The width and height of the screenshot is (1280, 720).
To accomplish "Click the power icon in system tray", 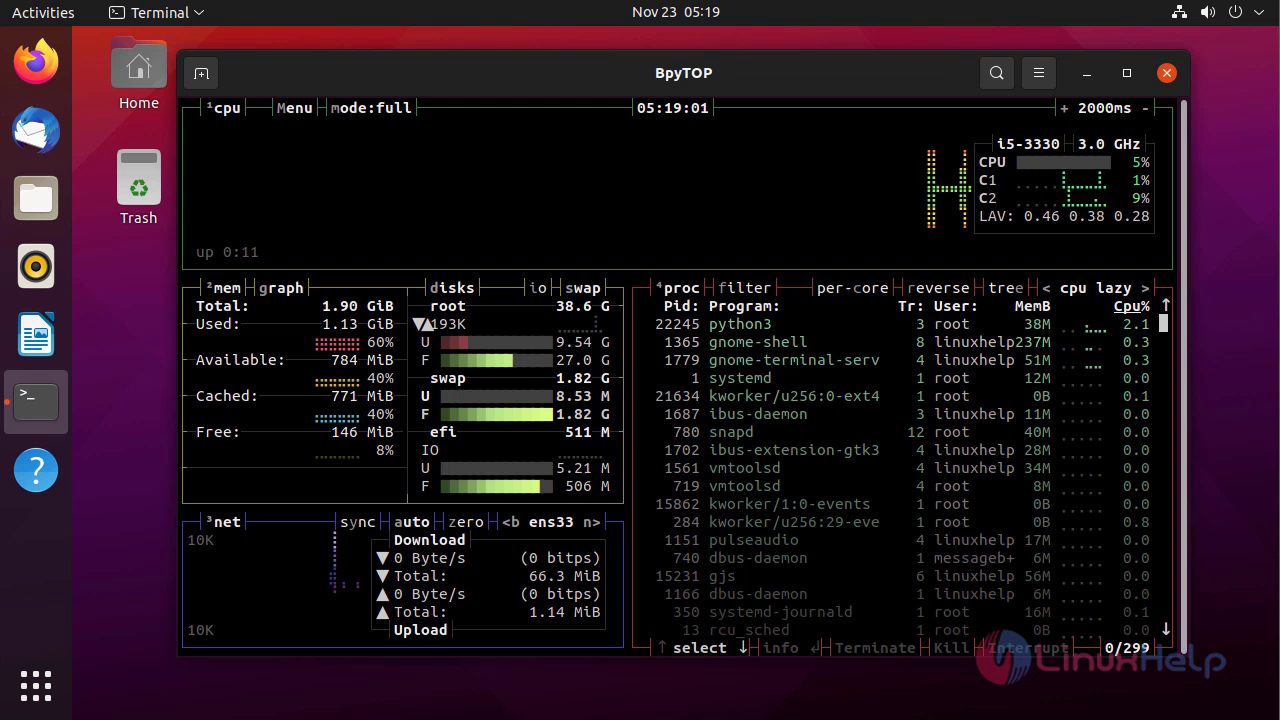I will click(1237, 13).
